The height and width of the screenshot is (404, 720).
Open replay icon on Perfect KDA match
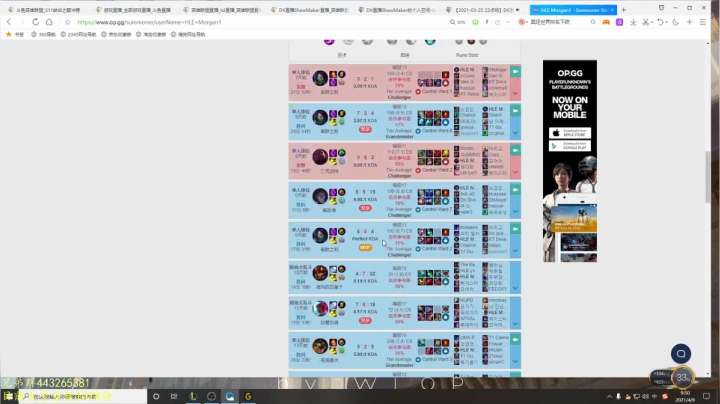[515, 229]
